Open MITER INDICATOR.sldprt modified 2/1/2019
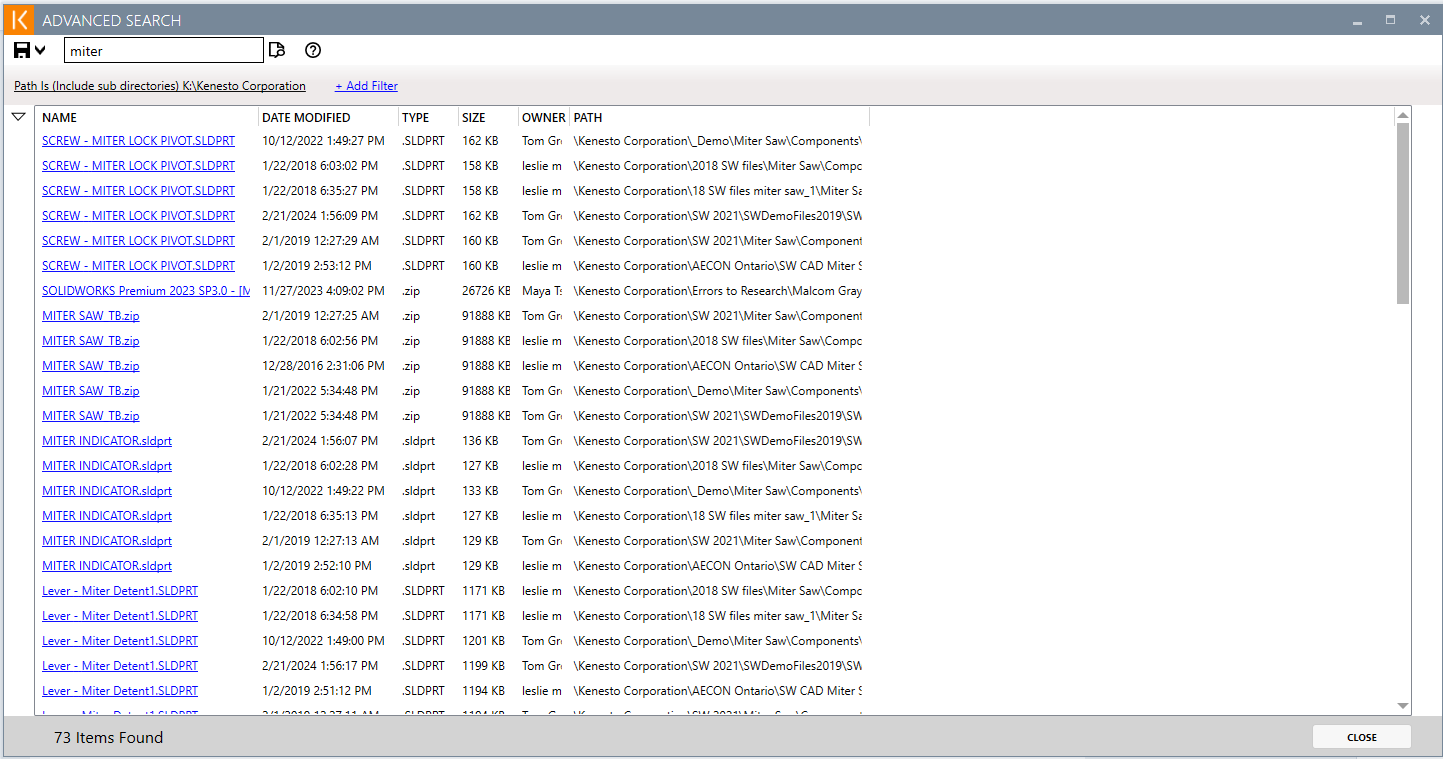The image size is (1443, 759). (107, 541)
